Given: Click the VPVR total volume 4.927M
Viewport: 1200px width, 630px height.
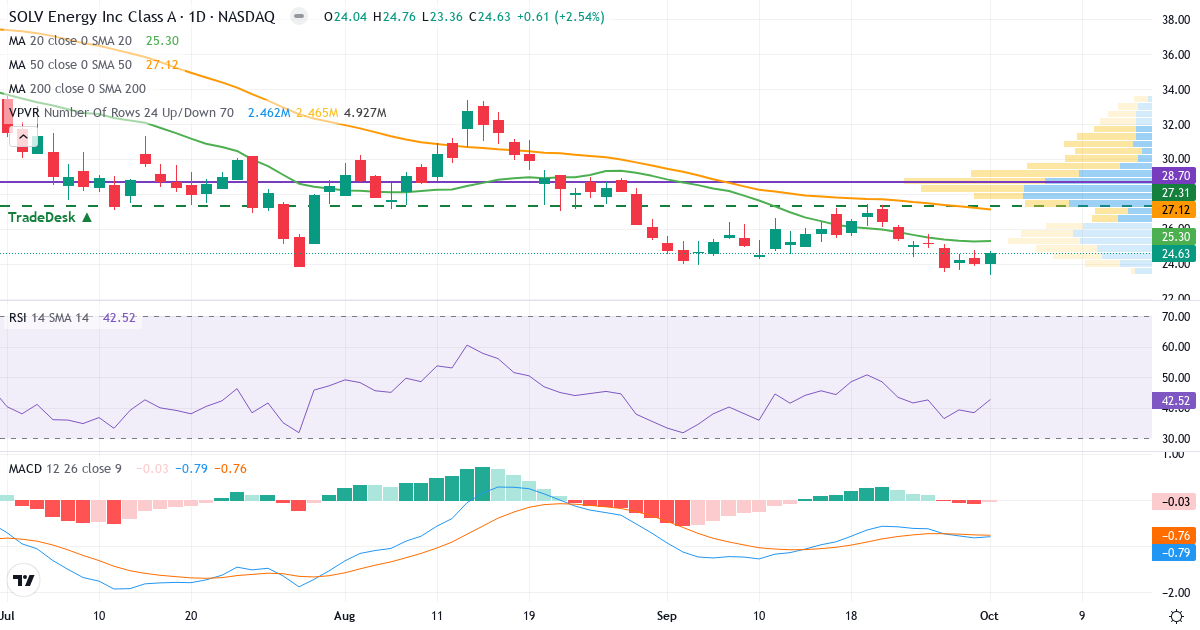Looking at the screenshot, I should pyautogui.click(x=365, y=113).
